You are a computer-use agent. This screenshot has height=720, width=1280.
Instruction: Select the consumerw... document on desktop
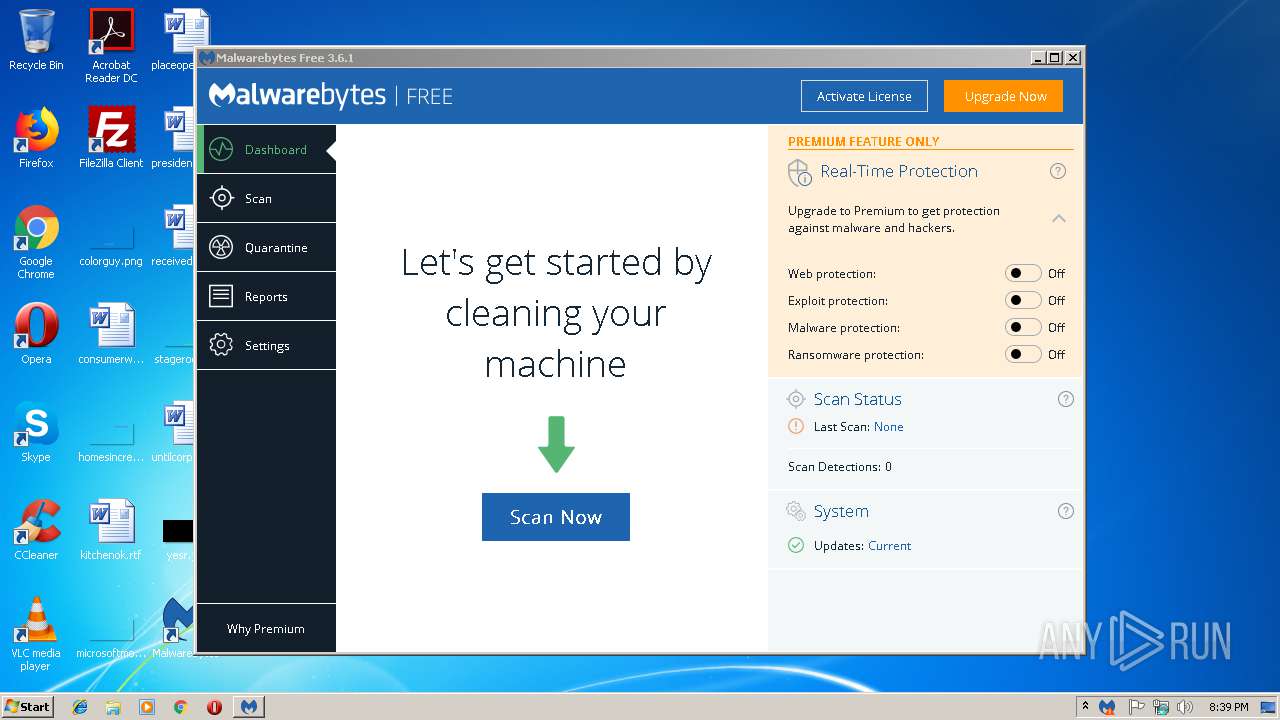(111, 334)
